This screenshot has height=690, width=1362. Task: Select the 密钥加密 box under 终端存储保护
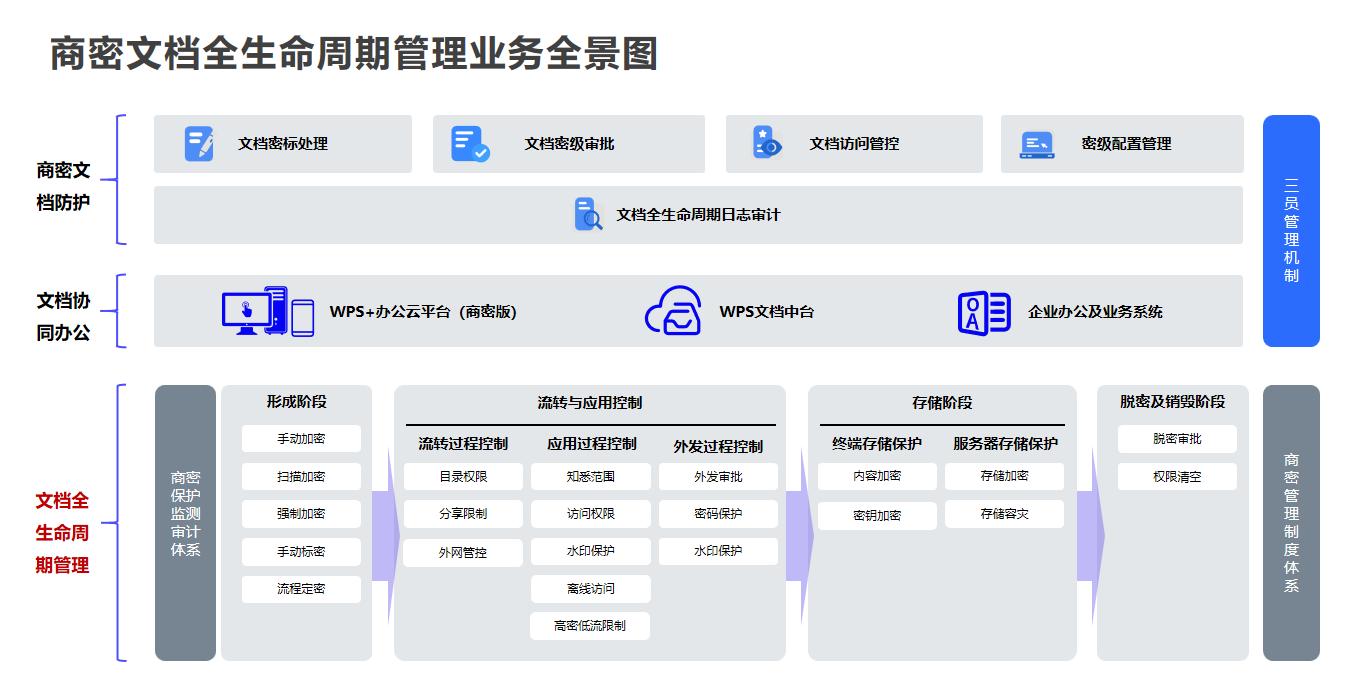pos(877,516)
